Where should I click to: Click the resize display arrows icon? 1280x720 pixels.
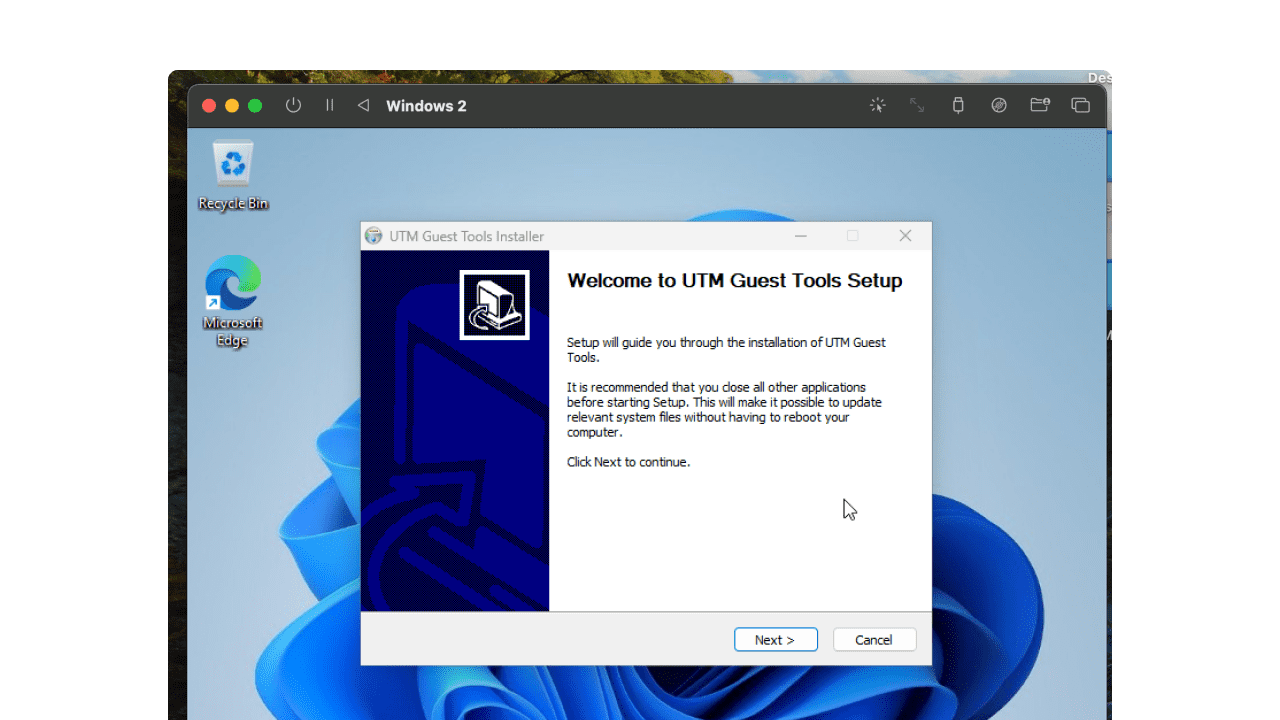coord(917,105)
